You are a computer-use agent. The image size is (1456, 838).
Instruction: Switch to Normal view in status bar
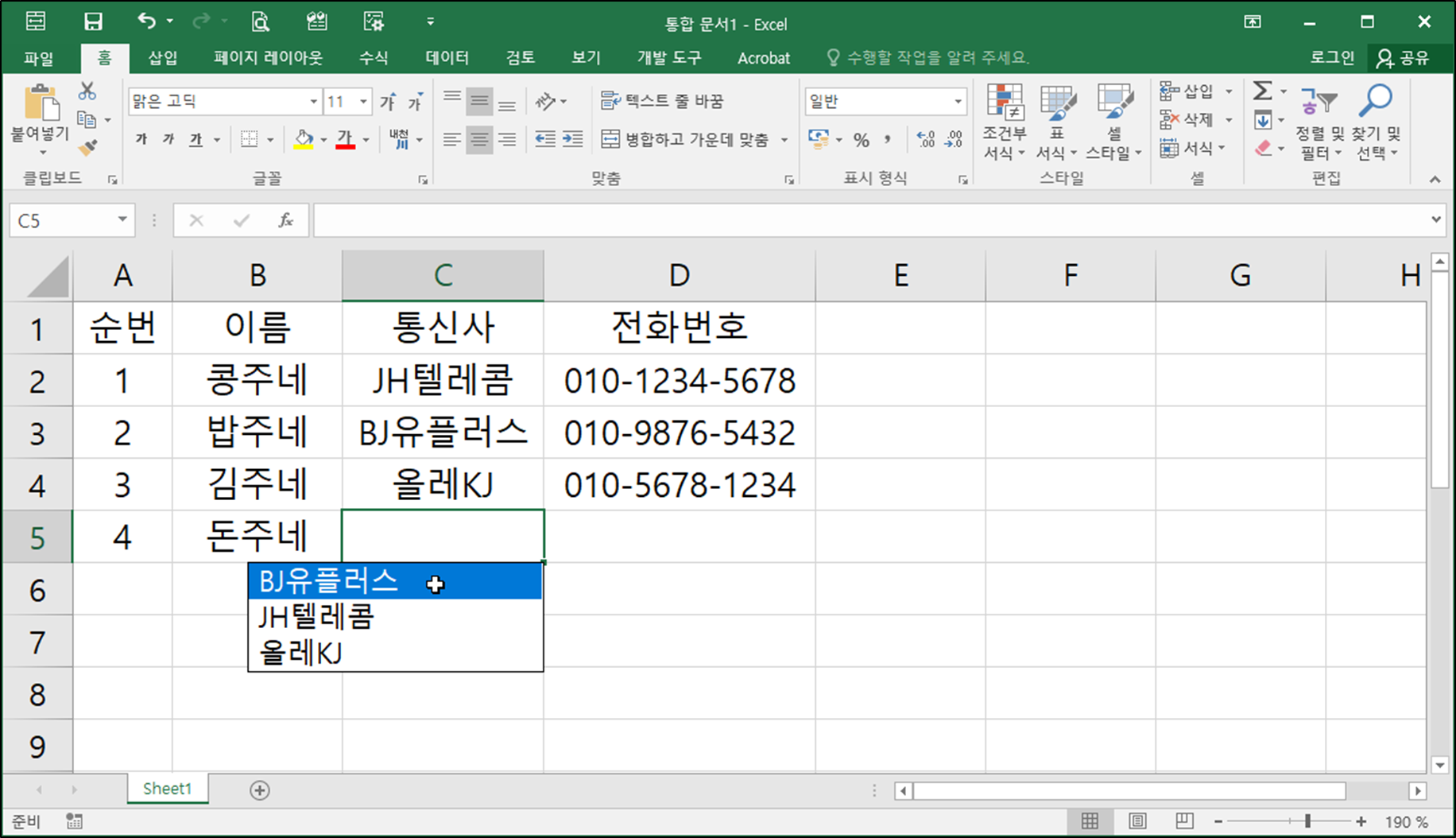[x=1090, y=821]
